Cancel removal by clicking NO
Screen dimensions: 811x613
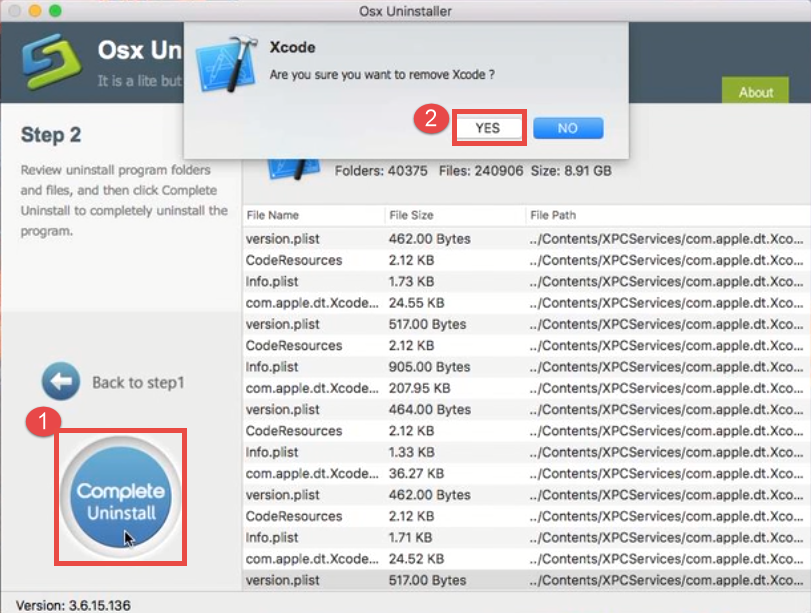click(568, 127)
